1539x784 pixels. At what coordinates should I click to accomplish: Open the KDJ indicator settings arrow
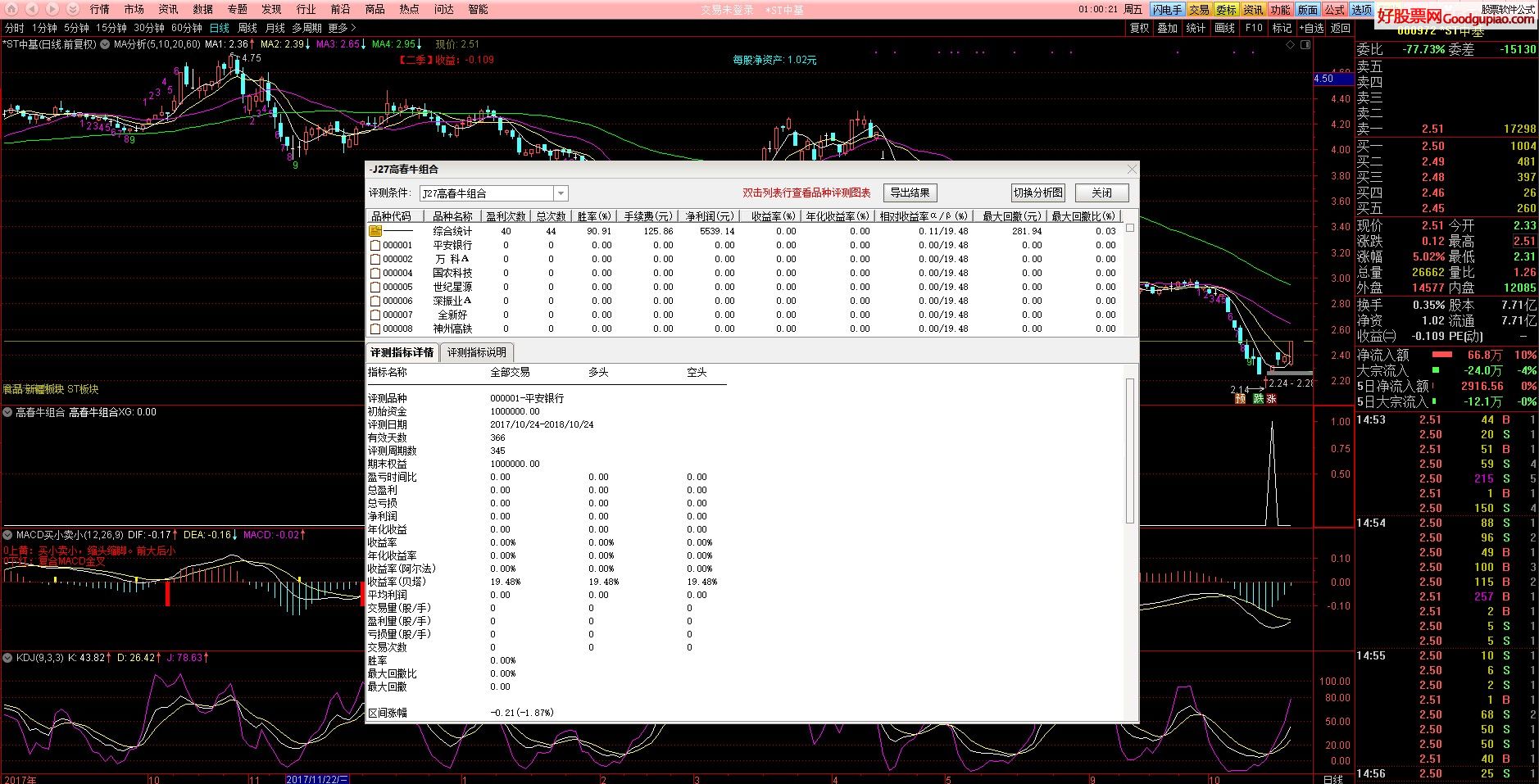click(x=7, y=657)
